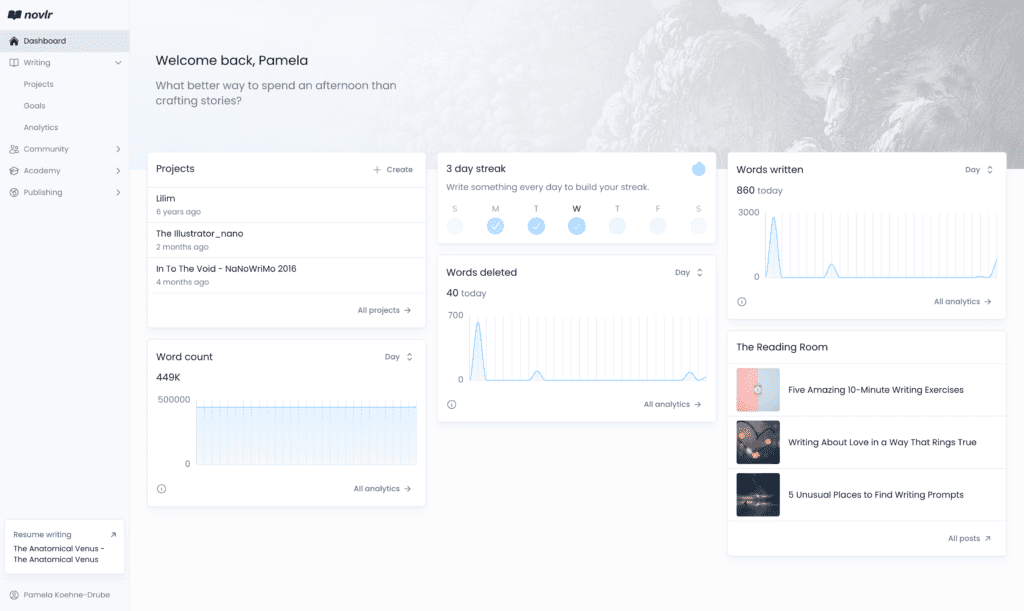Toggle the Tuesday streak checkmark
The width and height of the screenshot is (1024, 611).
536,226
